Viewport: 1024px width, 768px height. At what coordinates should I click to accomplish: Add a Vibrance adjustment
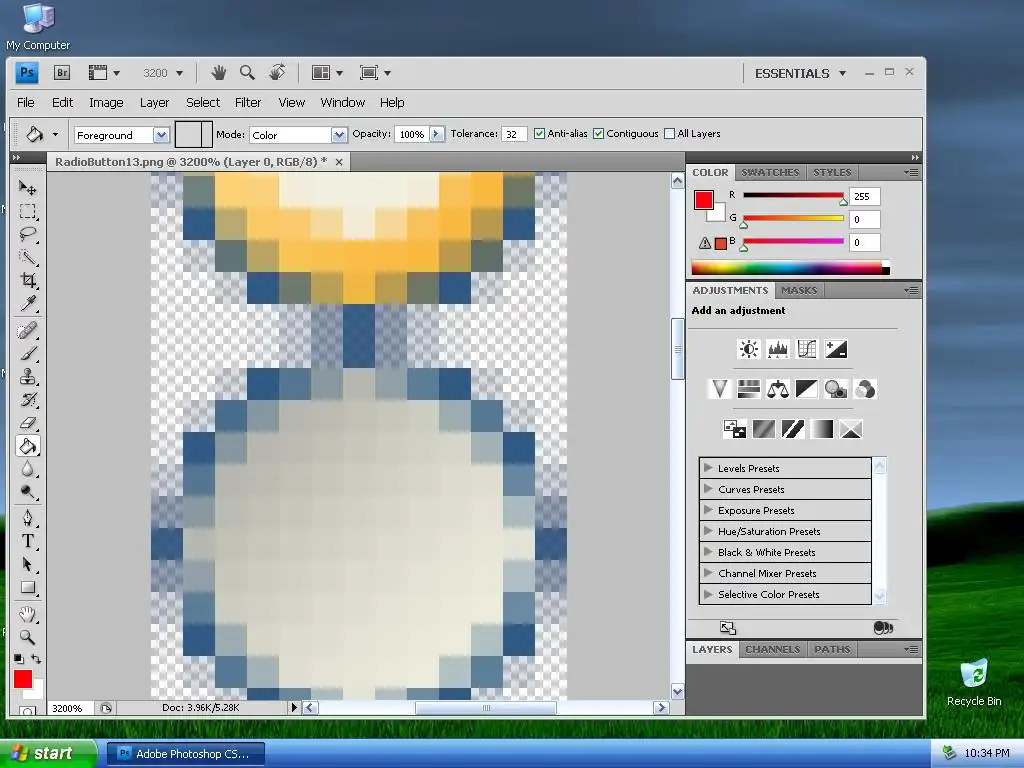coord(720,390)
